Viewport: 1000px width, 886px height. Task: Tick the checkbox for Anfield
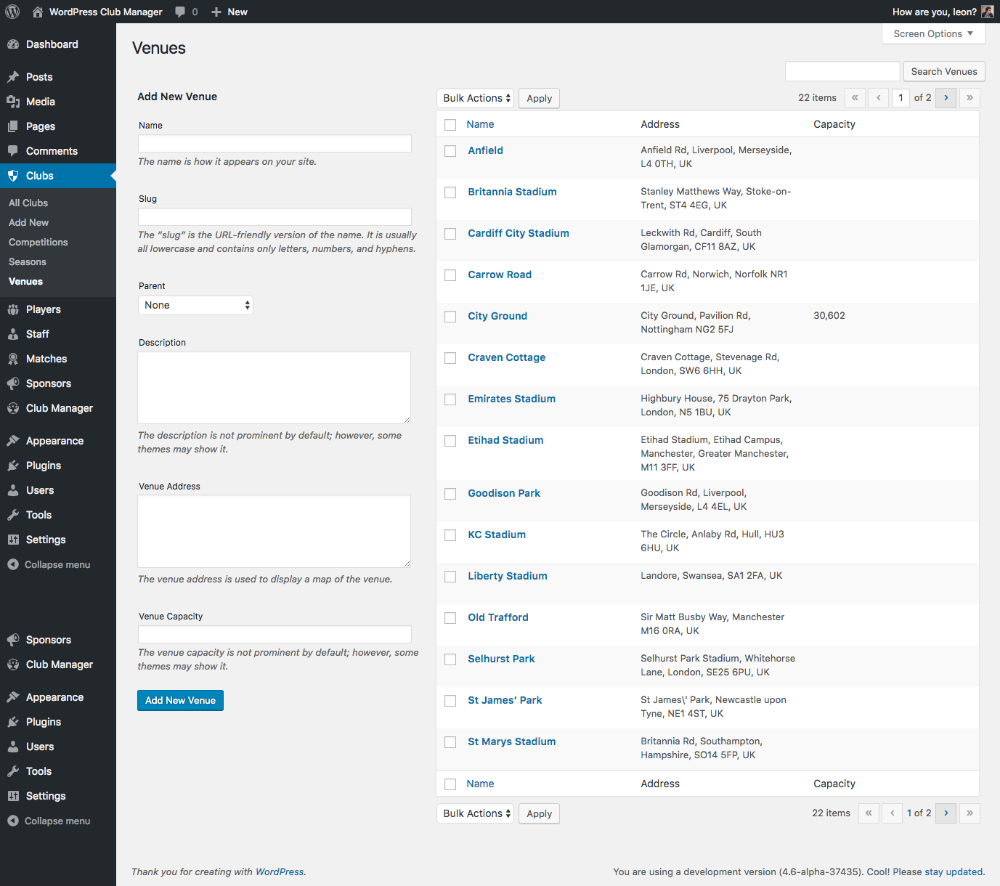[x=450, y=151]
